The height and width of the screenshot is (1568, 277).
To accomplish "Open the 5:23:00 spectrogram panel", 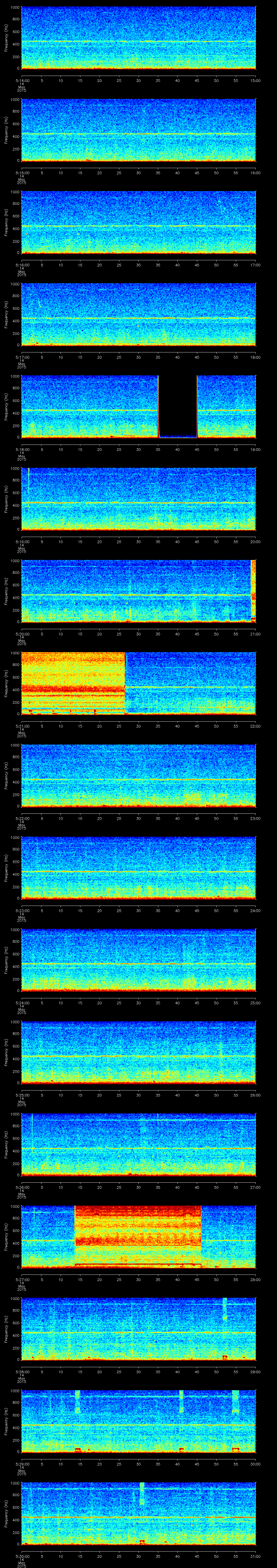I will click(138, 868).
